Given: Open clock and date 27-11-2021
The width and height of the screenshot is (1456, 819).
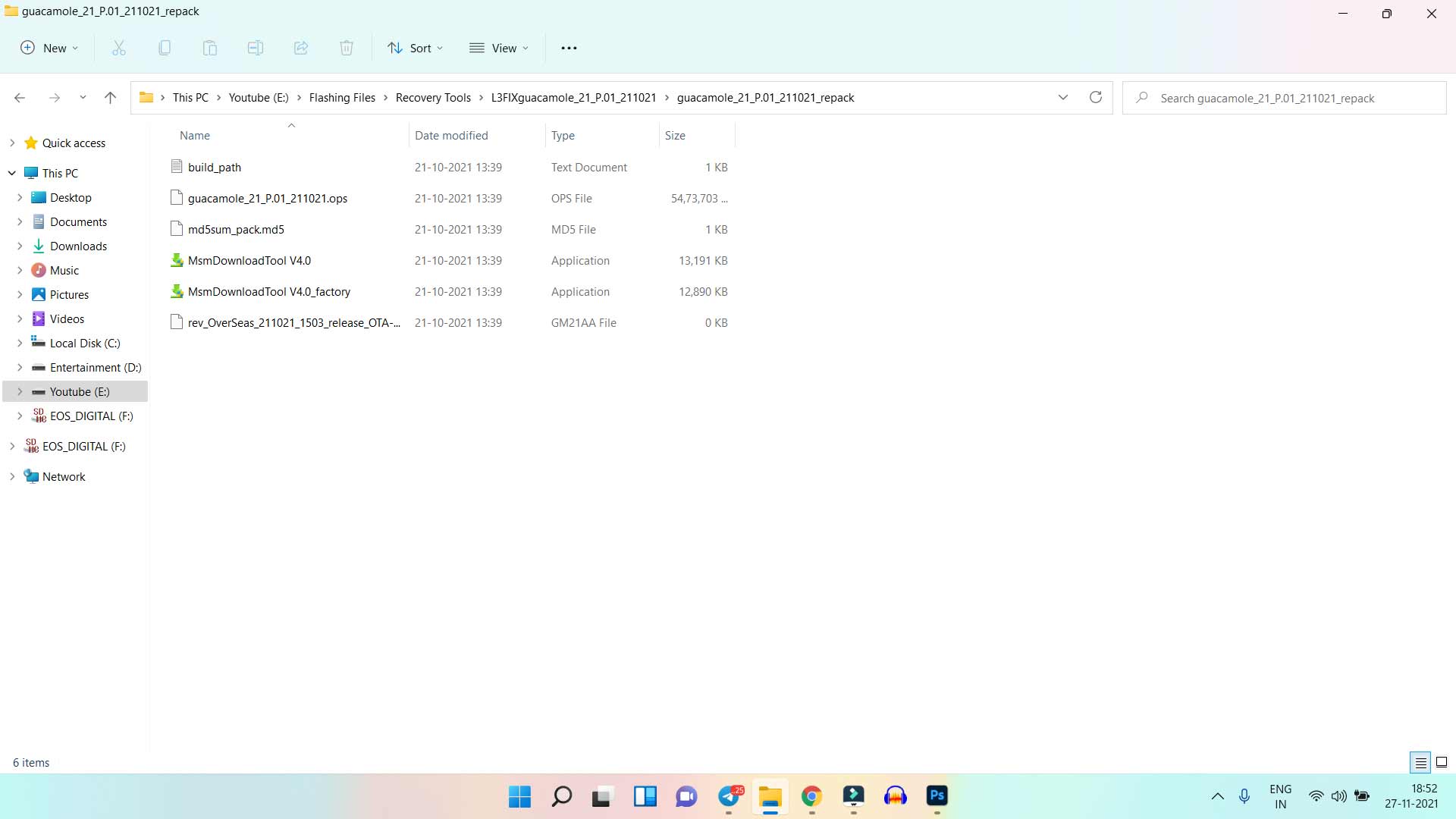Looking at the screenshot, I should point(1411,796).
